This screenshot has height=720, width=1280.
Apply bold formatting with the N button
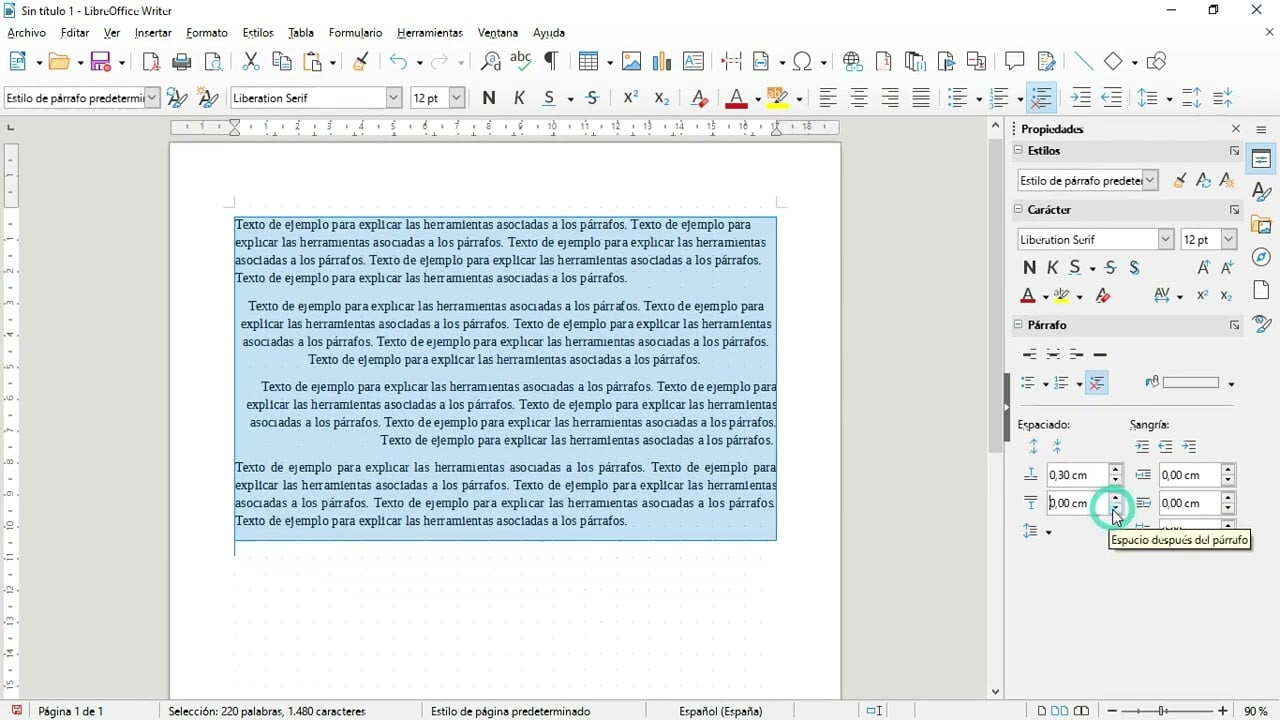(489, 97)
